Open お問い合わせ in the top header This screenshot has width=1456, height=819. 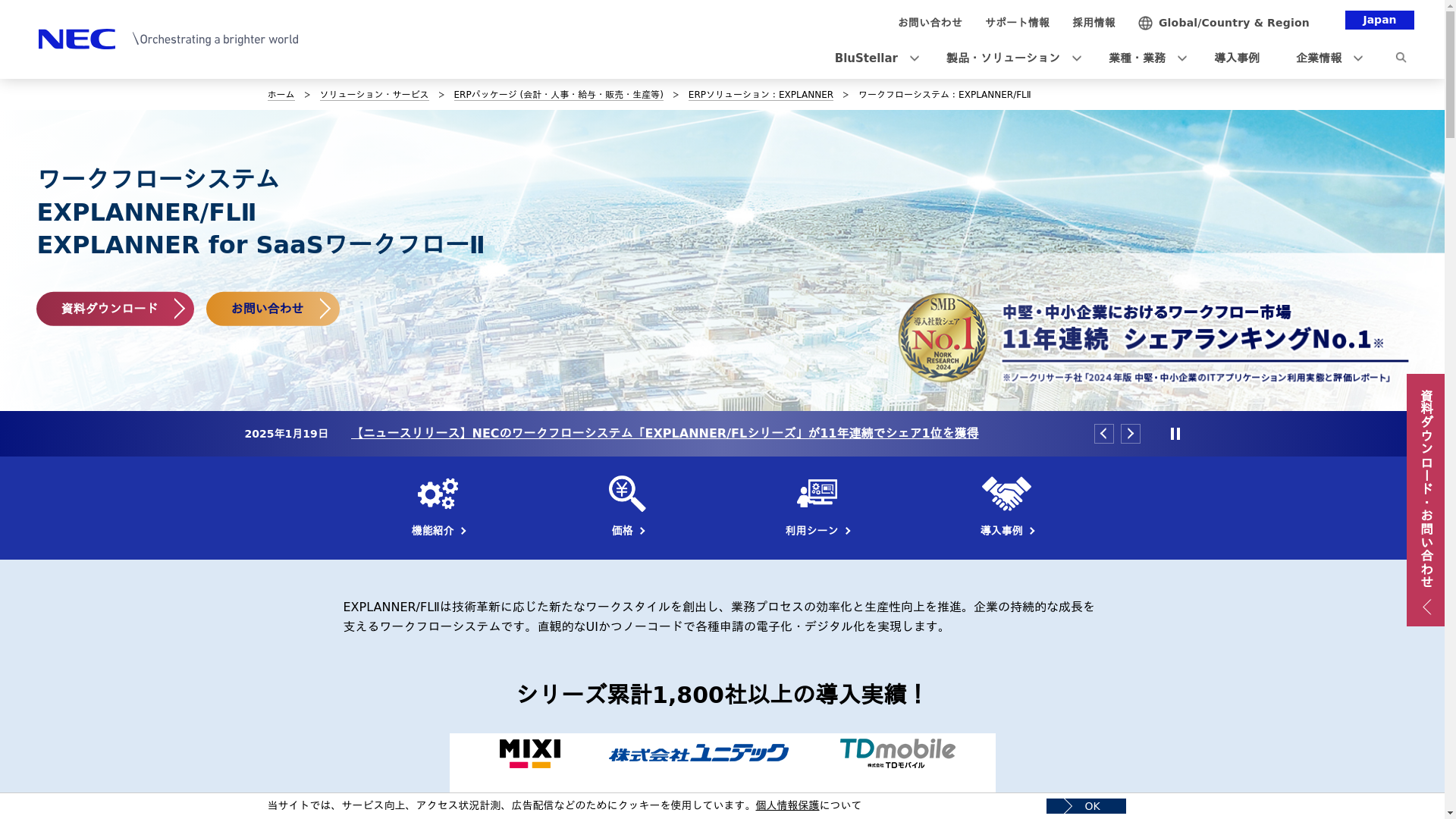(930, 23)
